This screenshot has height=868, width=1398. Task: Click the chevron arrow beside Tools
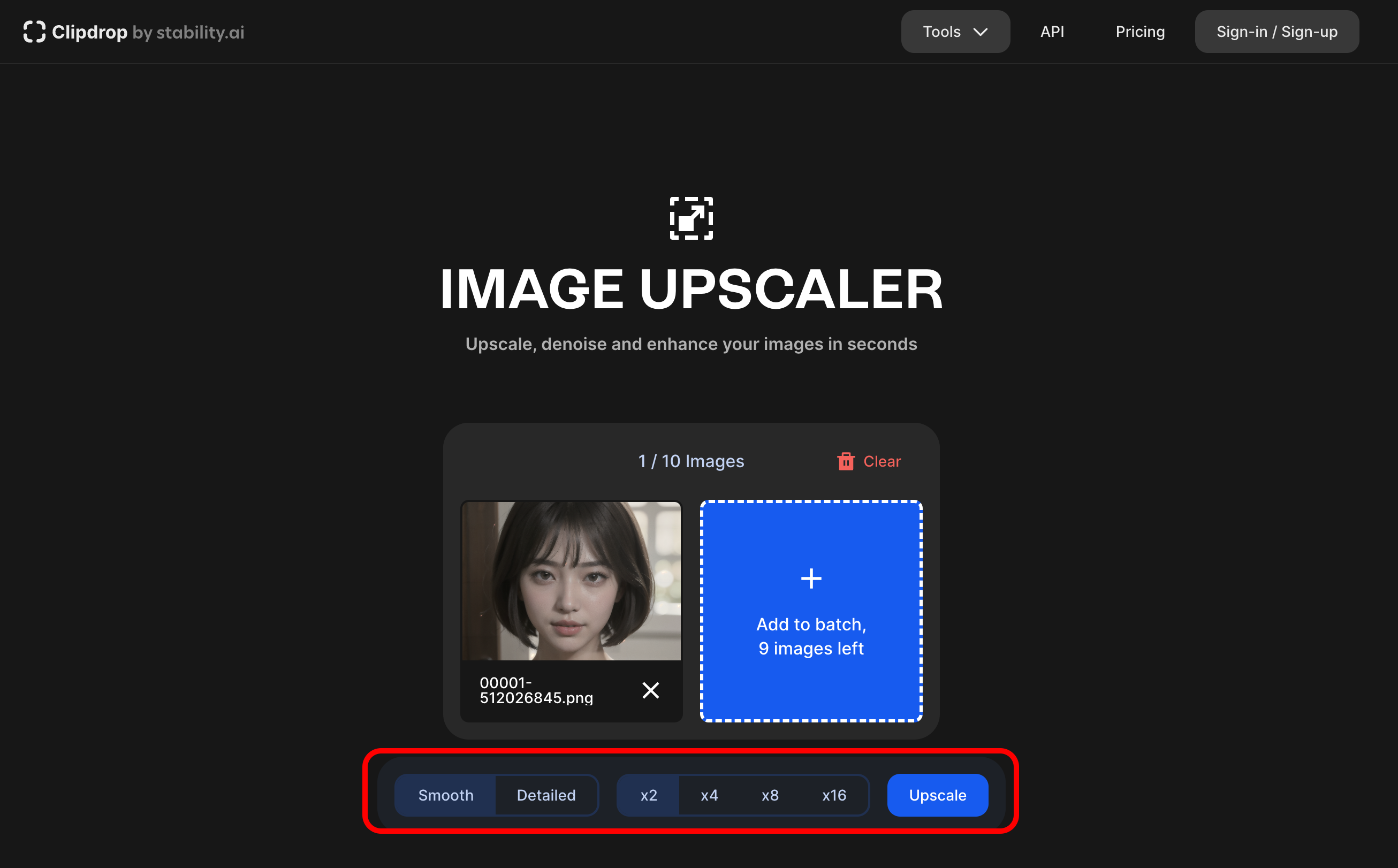pyautogui.click(x=980, y=32)
